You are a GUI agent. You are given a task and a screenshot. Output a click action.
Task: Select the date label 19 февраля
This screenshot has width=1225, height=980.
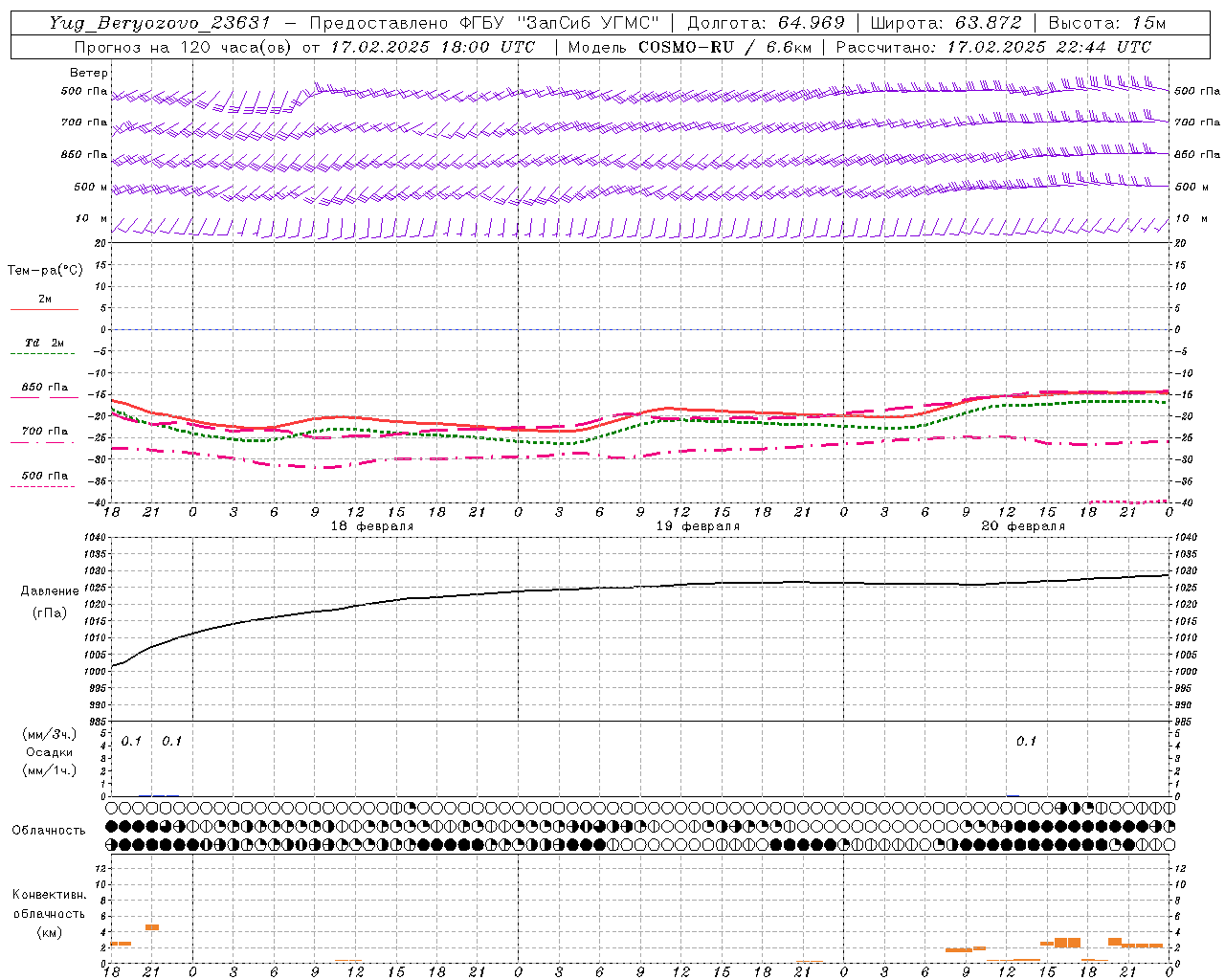698,526
